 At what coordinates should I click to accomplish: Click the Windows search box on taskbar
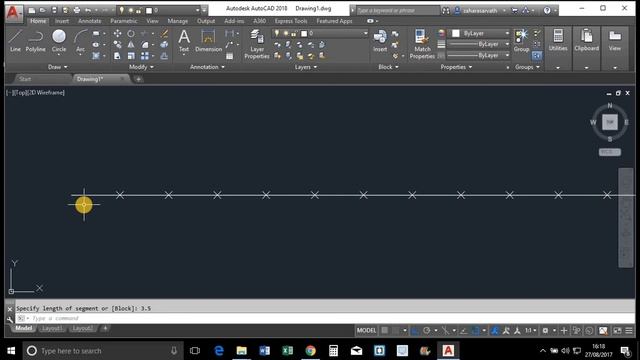point(102,351)
